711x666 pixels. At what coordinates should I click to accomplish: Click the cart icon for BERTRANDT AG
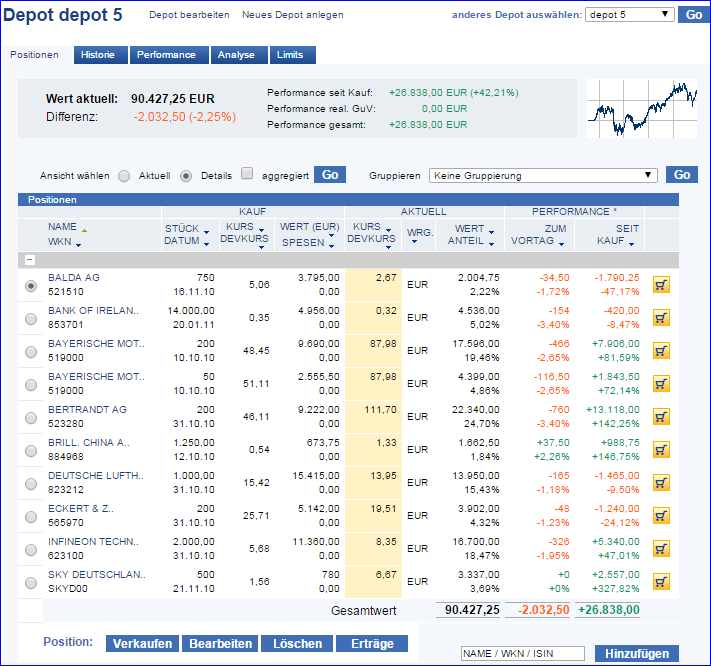tap(661, 417)
